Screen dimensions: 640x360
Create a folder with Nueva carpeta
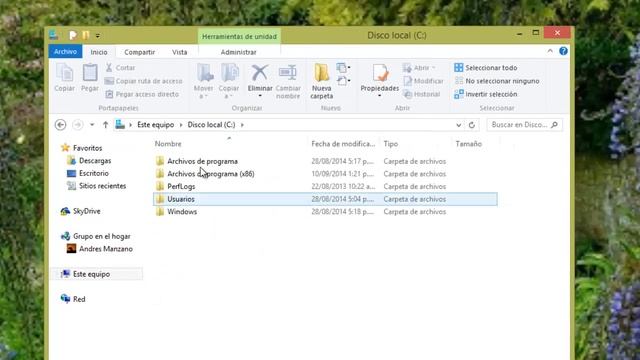[322, 81]
